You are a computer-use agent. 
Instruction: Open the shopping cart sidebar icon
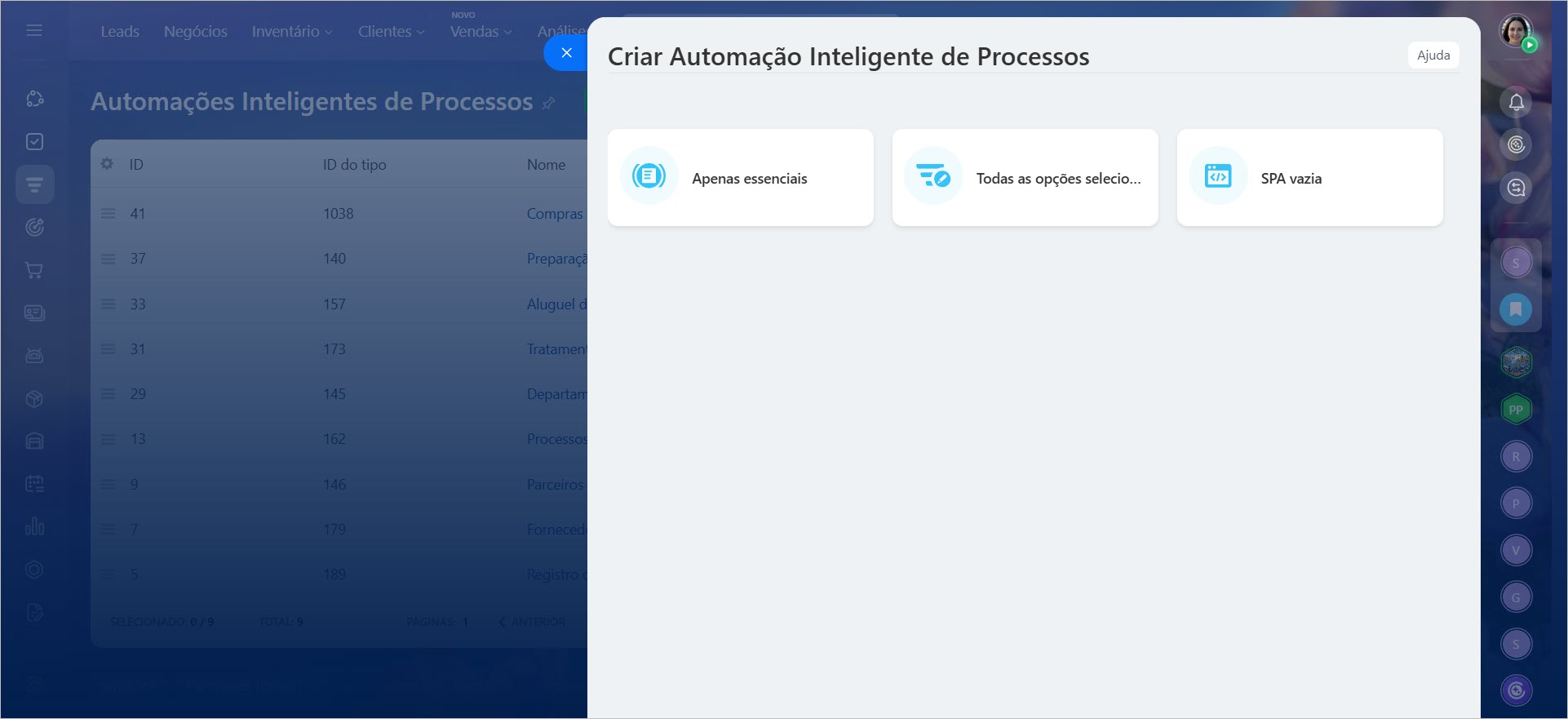pyautogui.click(x=34, y=270)
